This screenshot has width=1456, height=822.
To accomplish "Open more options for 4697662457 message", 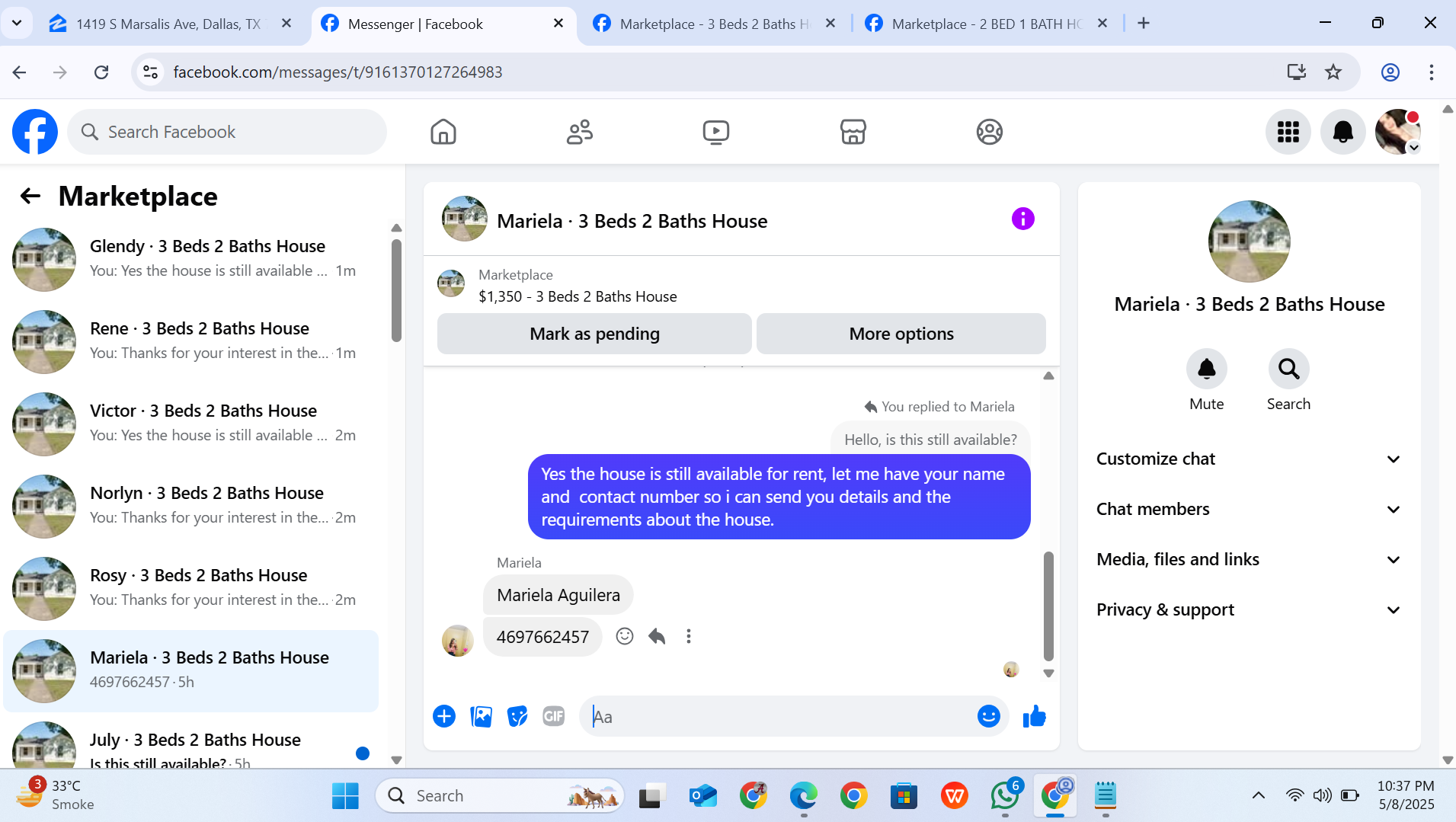I will point(689,636).
